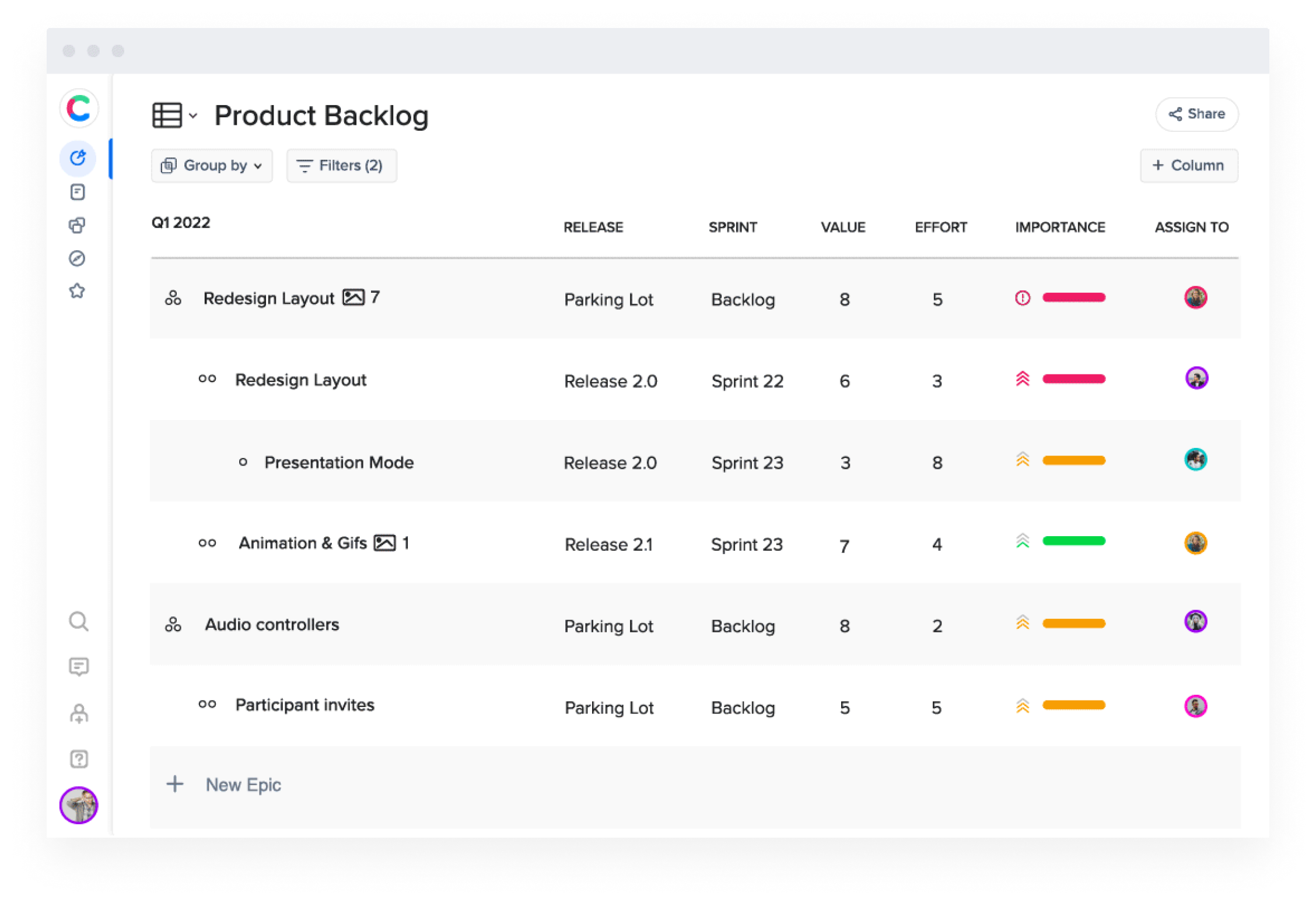Open the user profile avatar at bottom of sidebar
Viewport: 1316px width, 903px height.
(79, 806)
